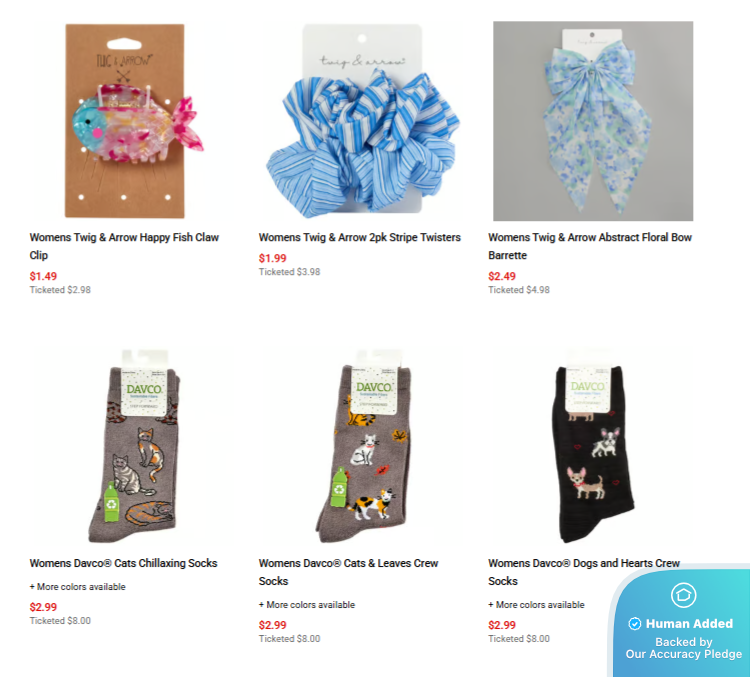This screenshot has width=750, height=677.
Task: Click the Davco Cats & Leaves Crew Socks title
Action: pos(348,572)
